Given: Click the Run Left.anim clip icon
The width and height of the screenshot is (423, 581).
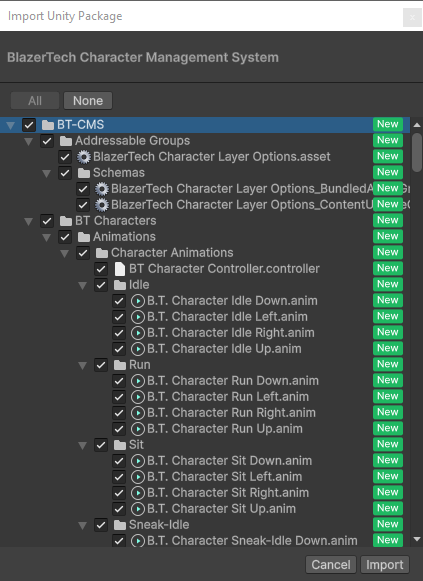Looking at the screenshot, I should coord(138,397).
